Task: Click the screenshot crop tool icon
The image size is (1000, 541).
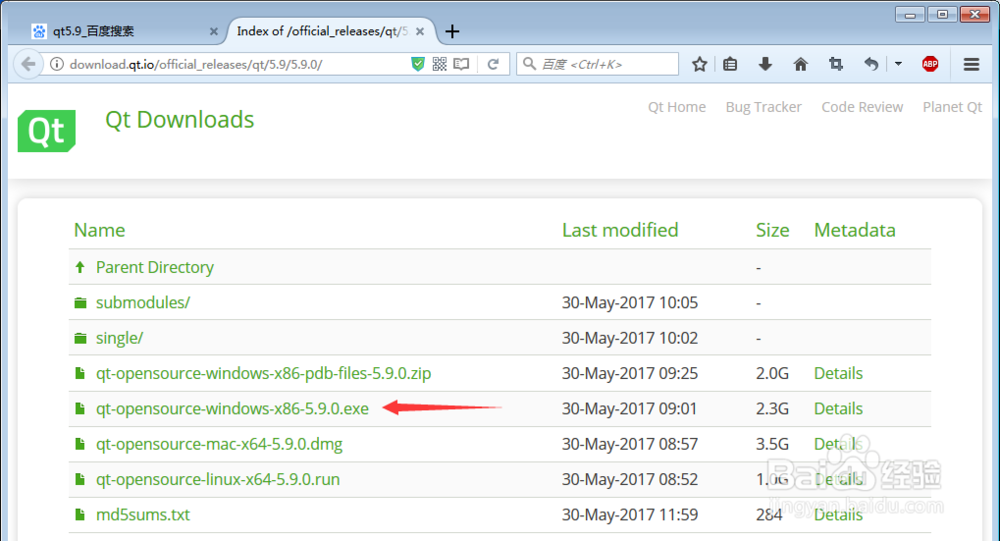Action: (x=835, y=64)
